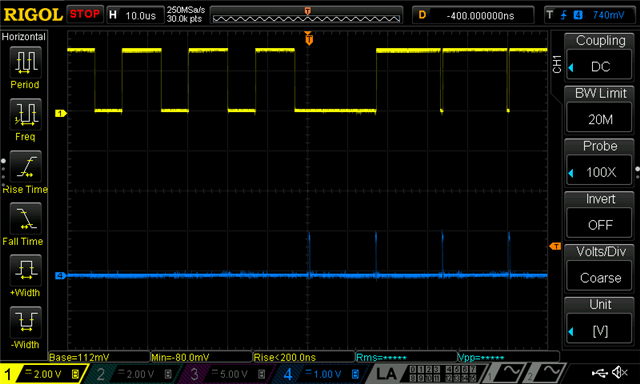Select the Freq measurement icon
The image size is (640, 384).
[25, 114]
